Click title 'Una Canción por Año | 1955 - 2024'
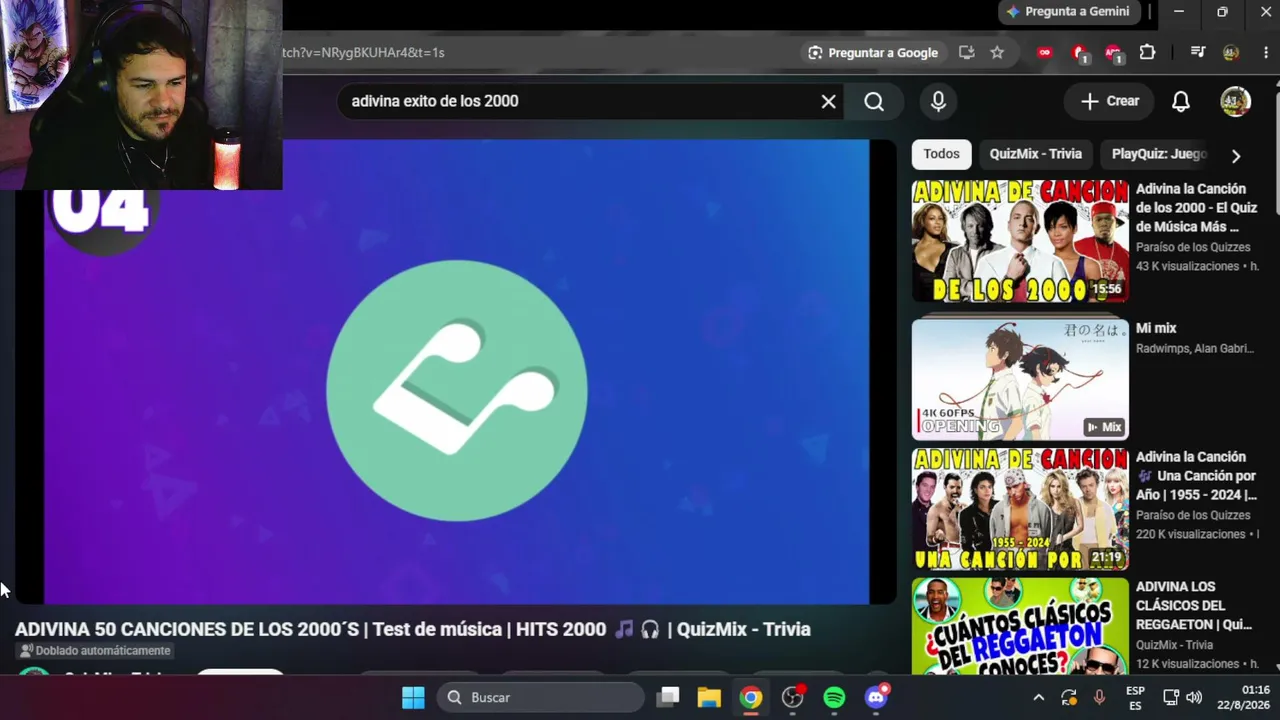 (1196, 476)
